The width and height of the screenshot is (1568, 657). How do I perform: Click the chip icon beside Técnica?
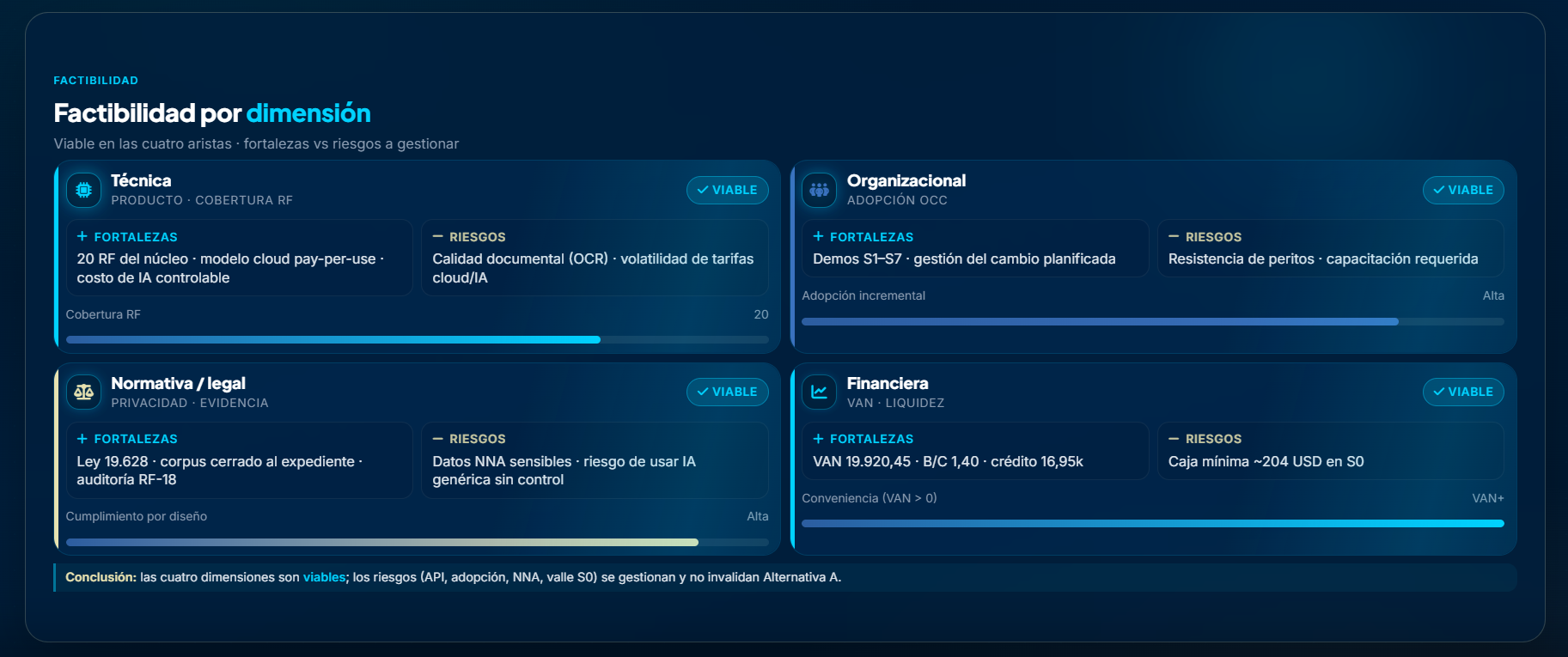(83, 190)
